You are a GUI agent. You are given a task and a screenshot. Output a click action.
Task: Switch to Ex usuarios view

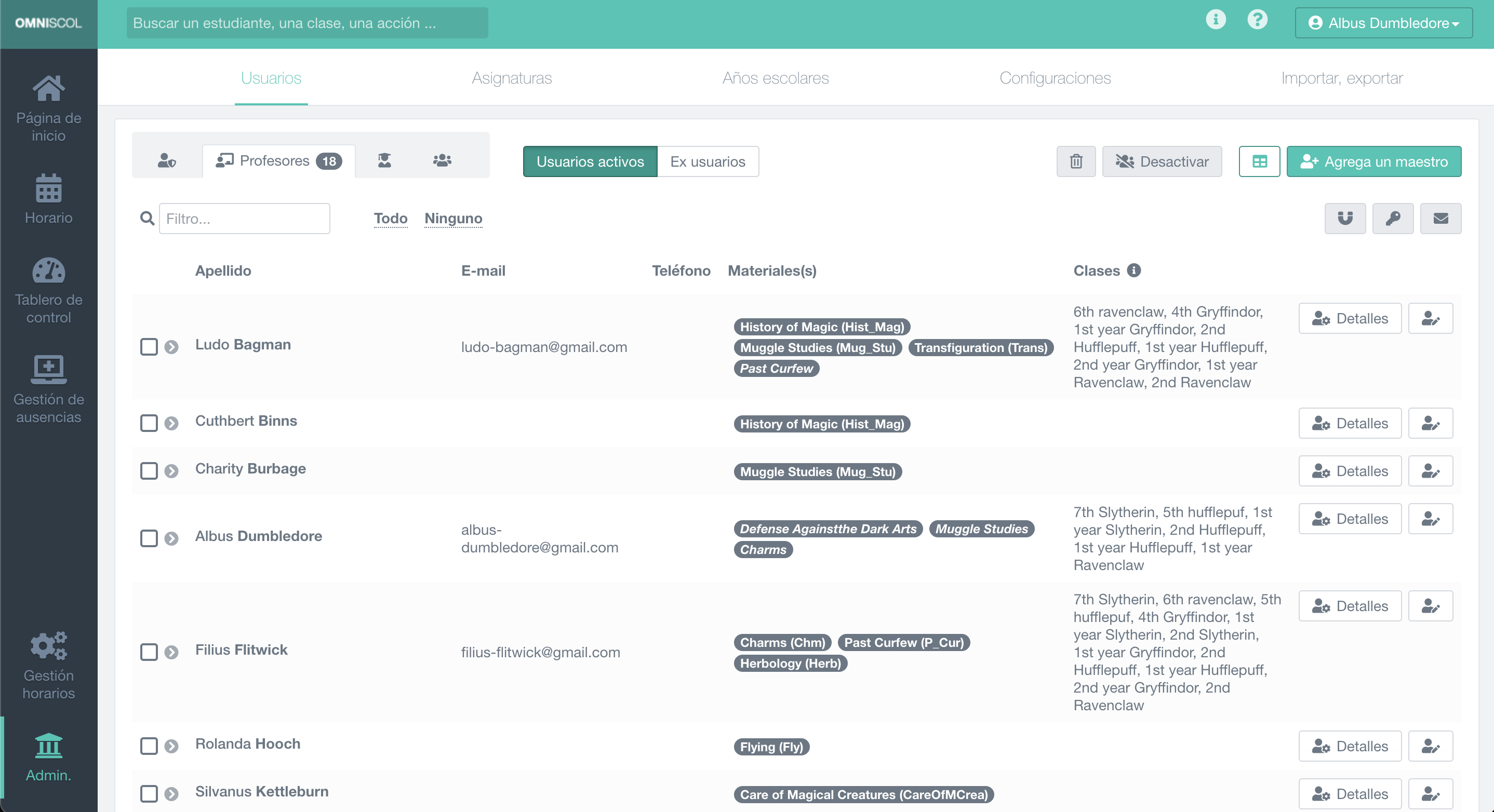[708, 161]
